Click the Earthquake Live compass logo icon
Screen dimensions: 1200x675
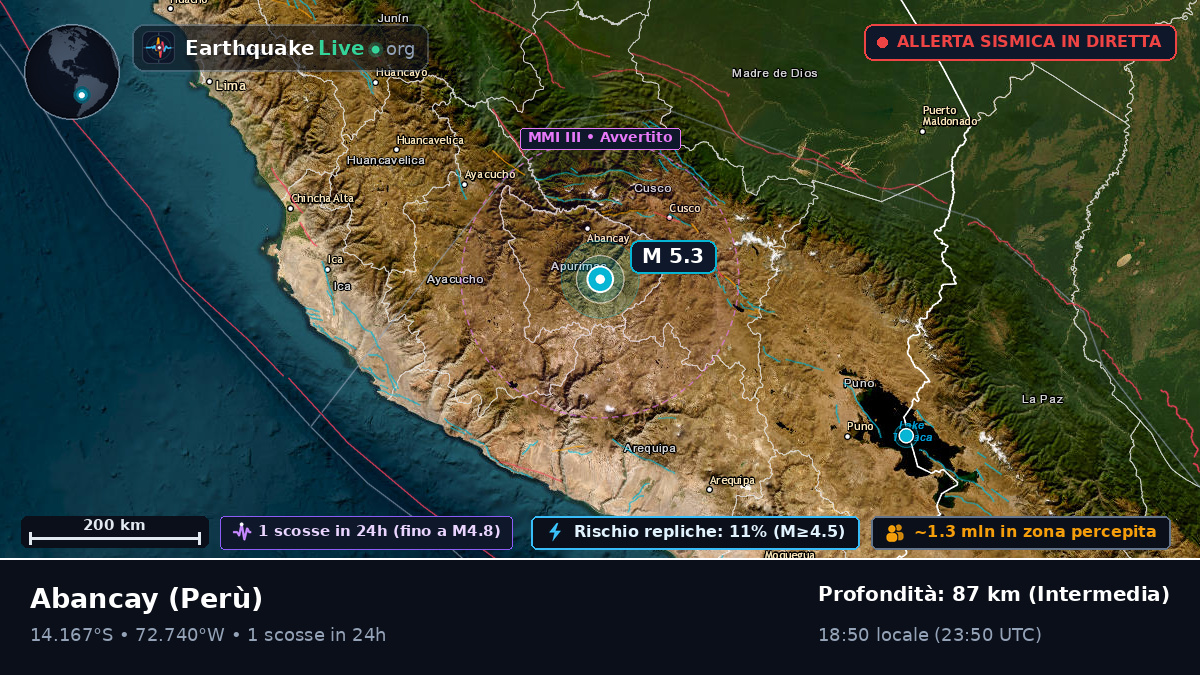point(159,48)
